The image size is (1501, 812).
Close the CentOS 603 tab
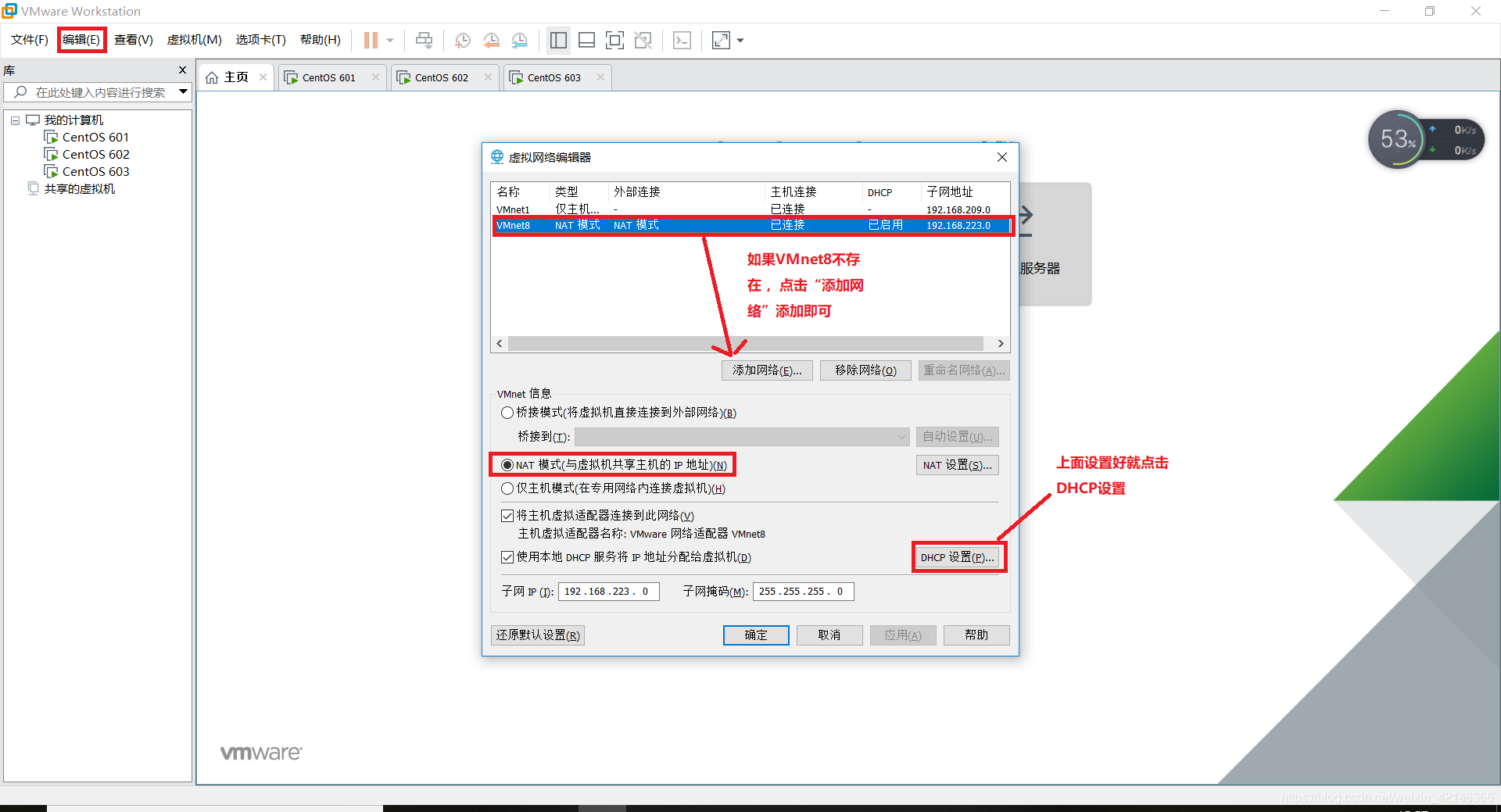pyautogui.click(x=600, y=77)
